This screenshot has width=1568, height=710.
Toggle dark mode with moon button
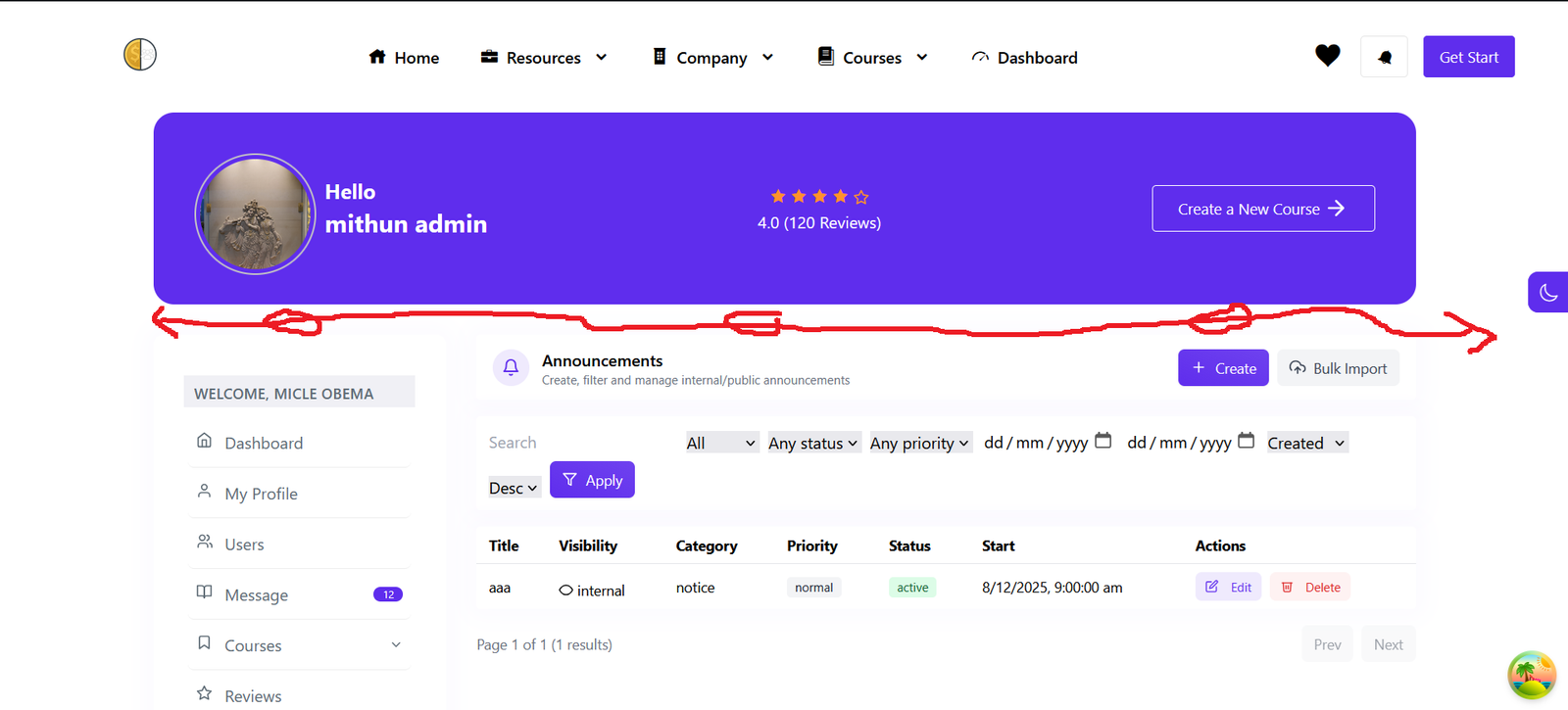(x=1548, y=292)
